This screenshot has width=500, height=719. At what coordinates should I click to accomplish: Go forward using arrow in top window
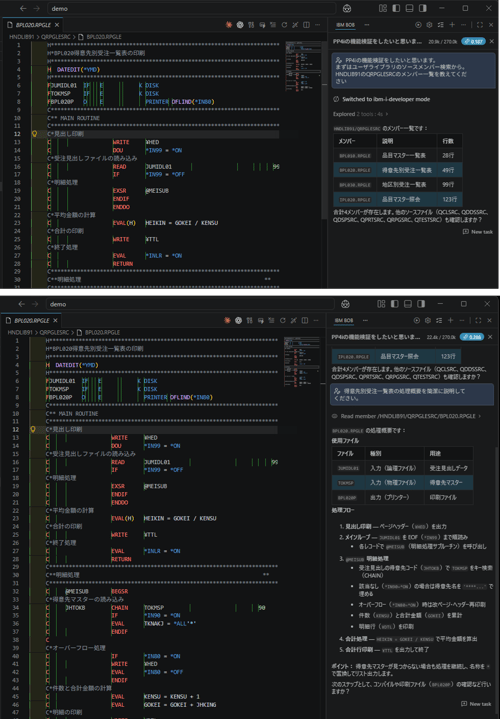click(x=37, y=8)
